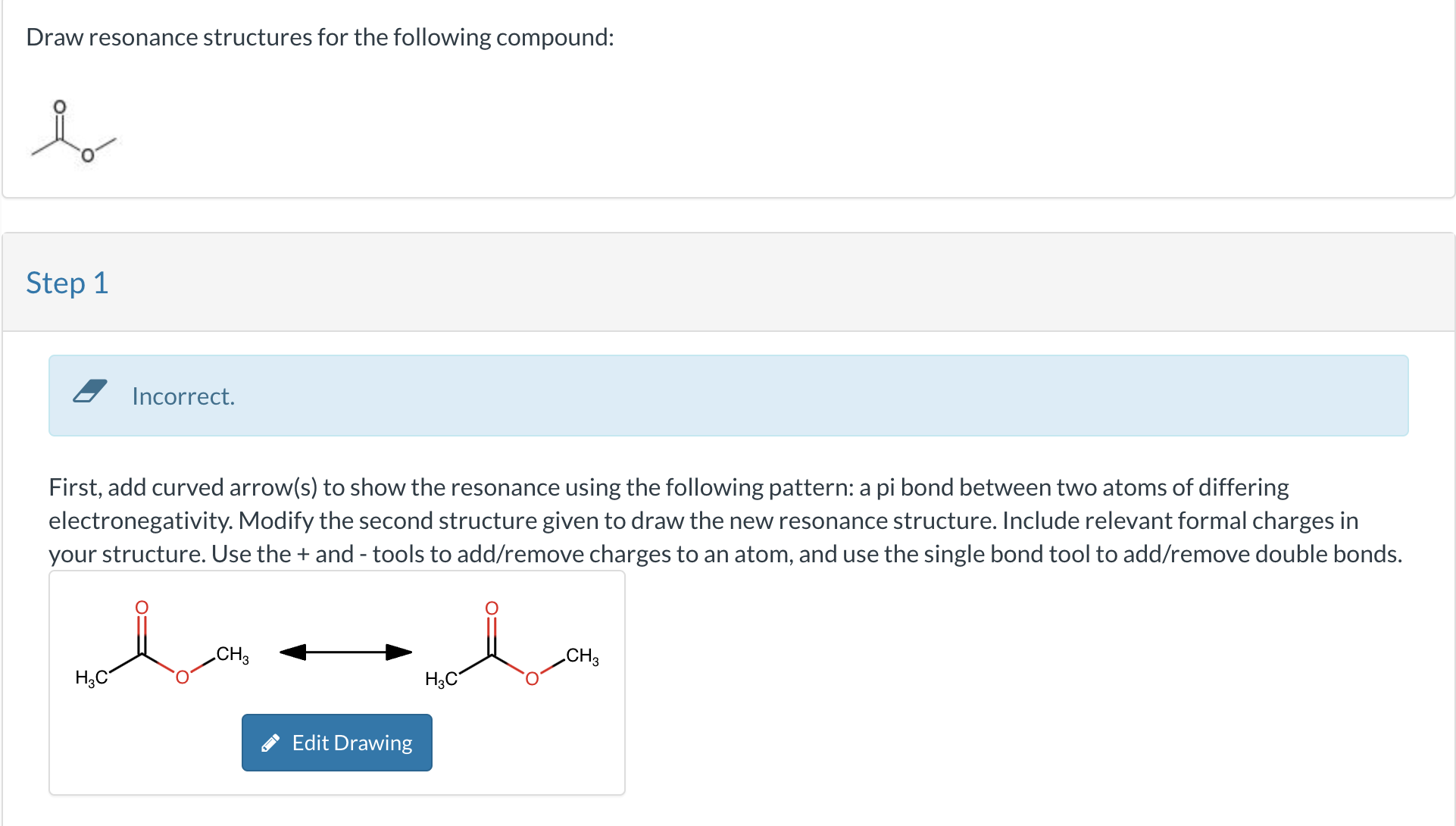1456x826 pixels.
Task: Click the question prompt text area
Action: point(319,36)
